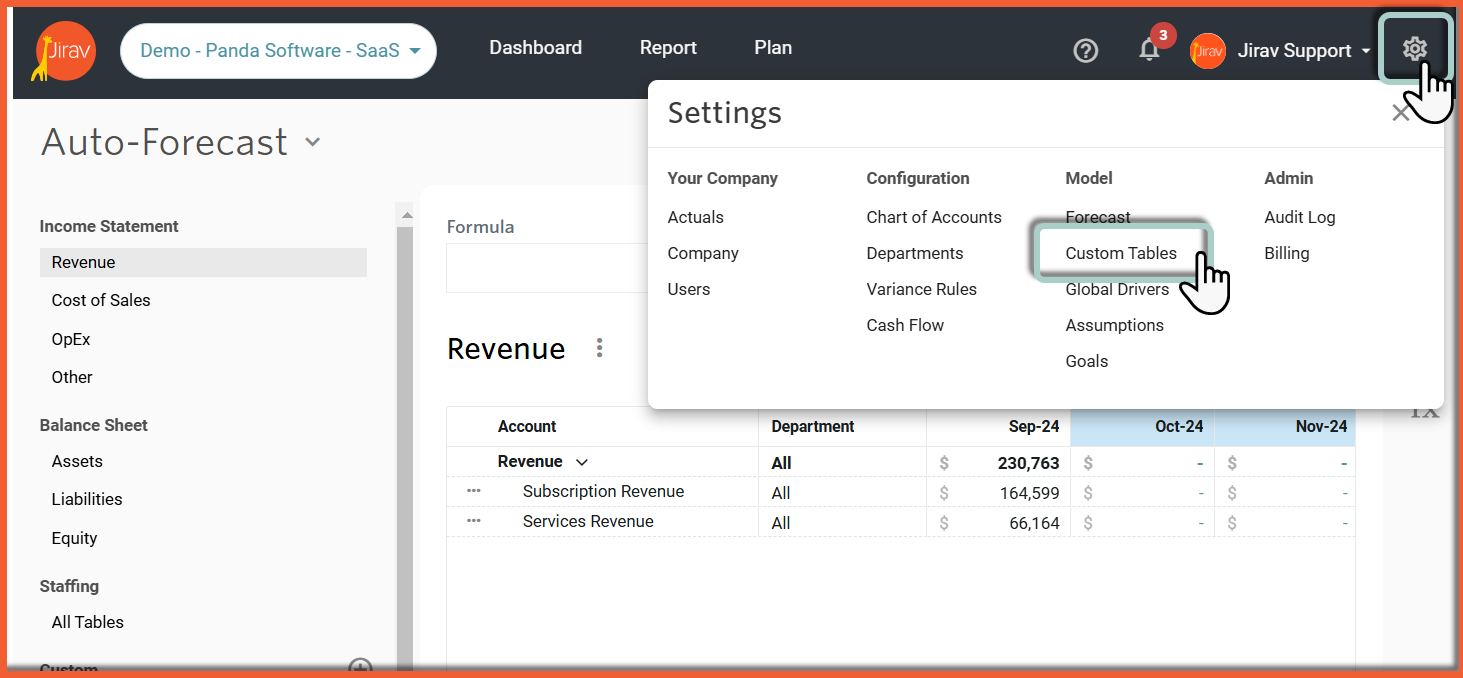Open the Revenue three-dot menu
The width and height of the screenshot is (1463, 678).
(599, 348)
